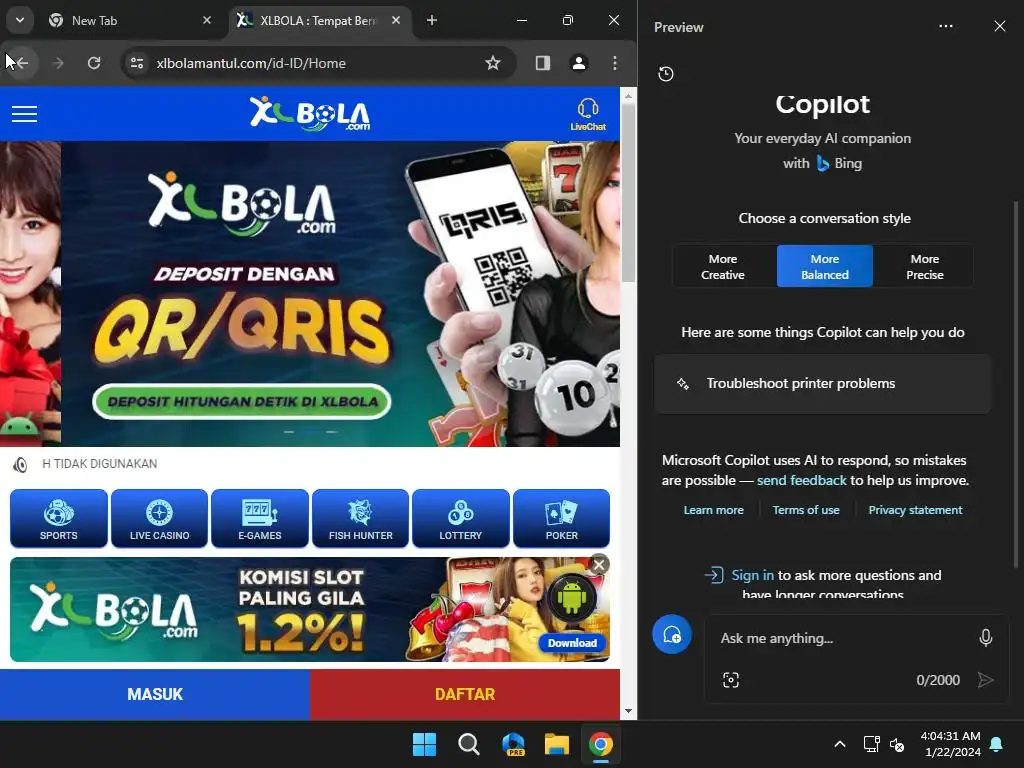1024x768 pixels.
Task: Open Copilot recent activity history
Action: [x=665, y=74]
